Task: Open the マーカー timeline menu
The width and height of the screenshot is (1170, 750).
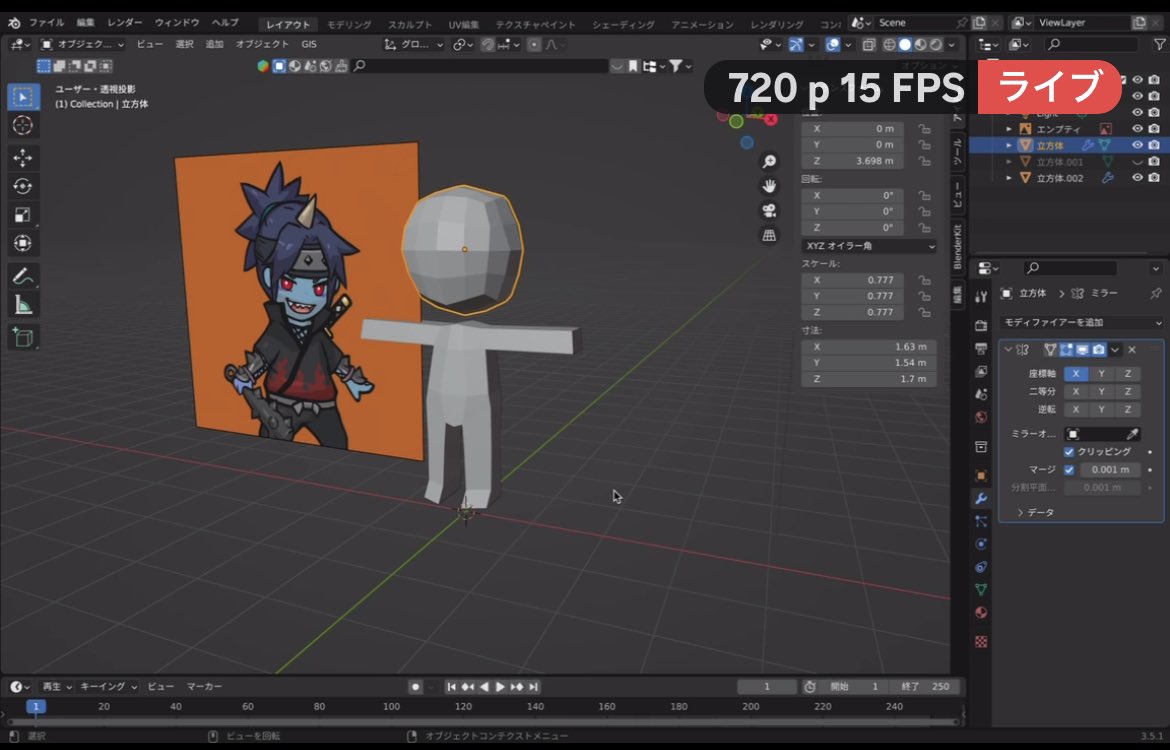Action: (204, 687)
